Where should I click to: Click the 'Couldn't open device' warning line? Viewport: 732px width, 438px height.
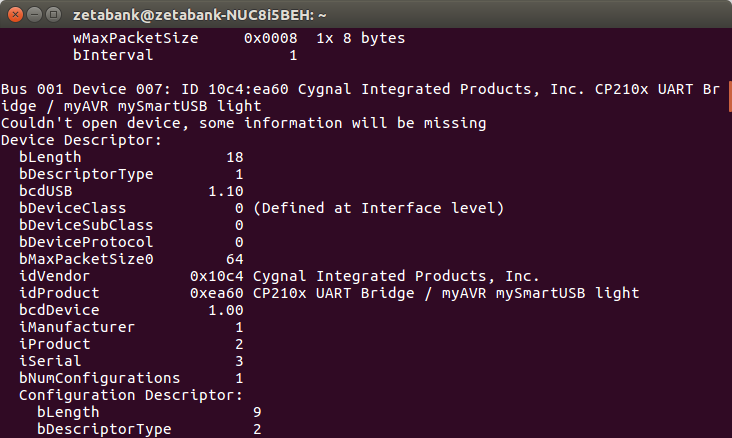coord(243,123)
